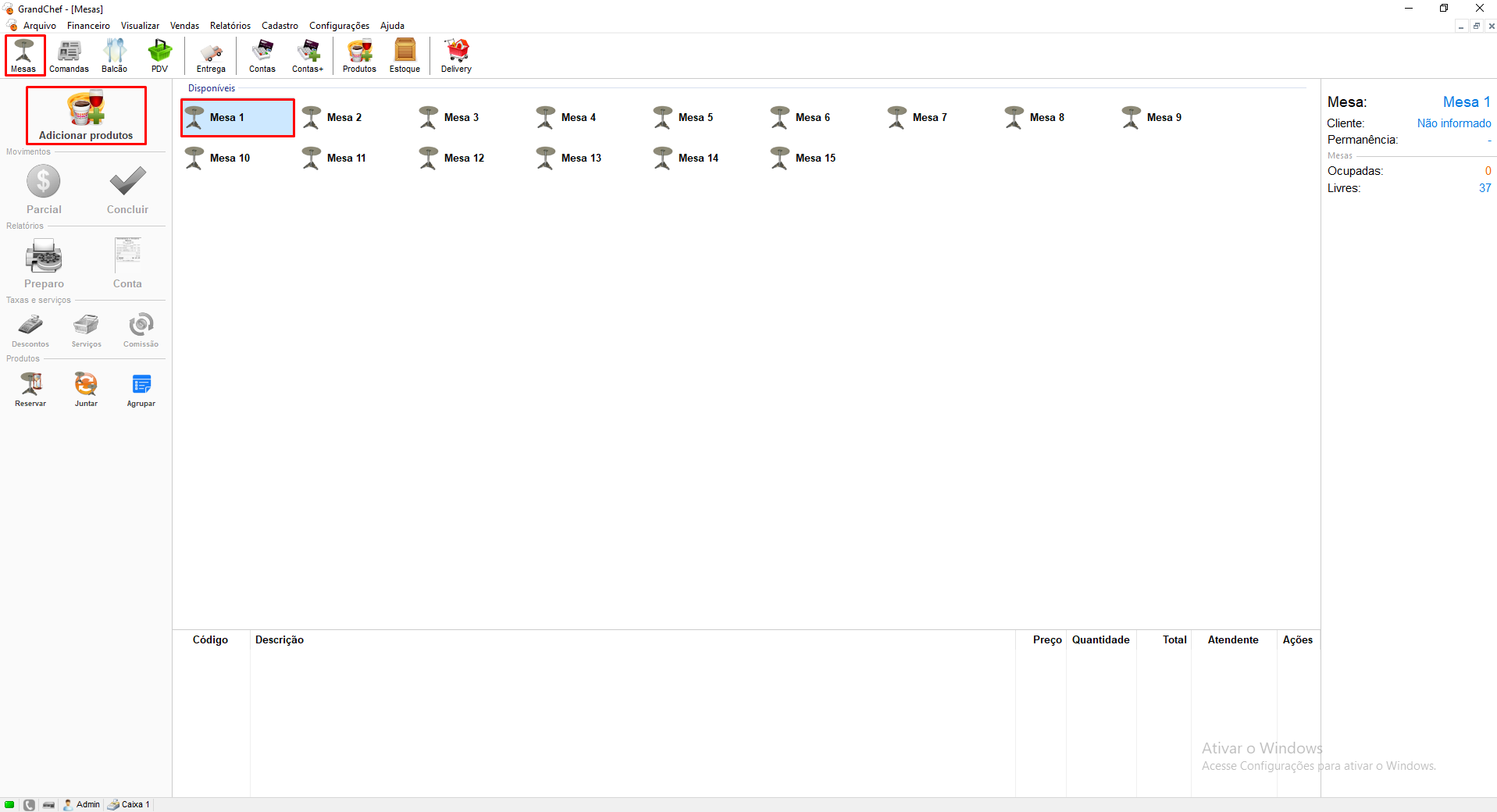Open the Relatórios menu
The width and height of the screenshot is (1497, 812).
click(x=230, y=26)
